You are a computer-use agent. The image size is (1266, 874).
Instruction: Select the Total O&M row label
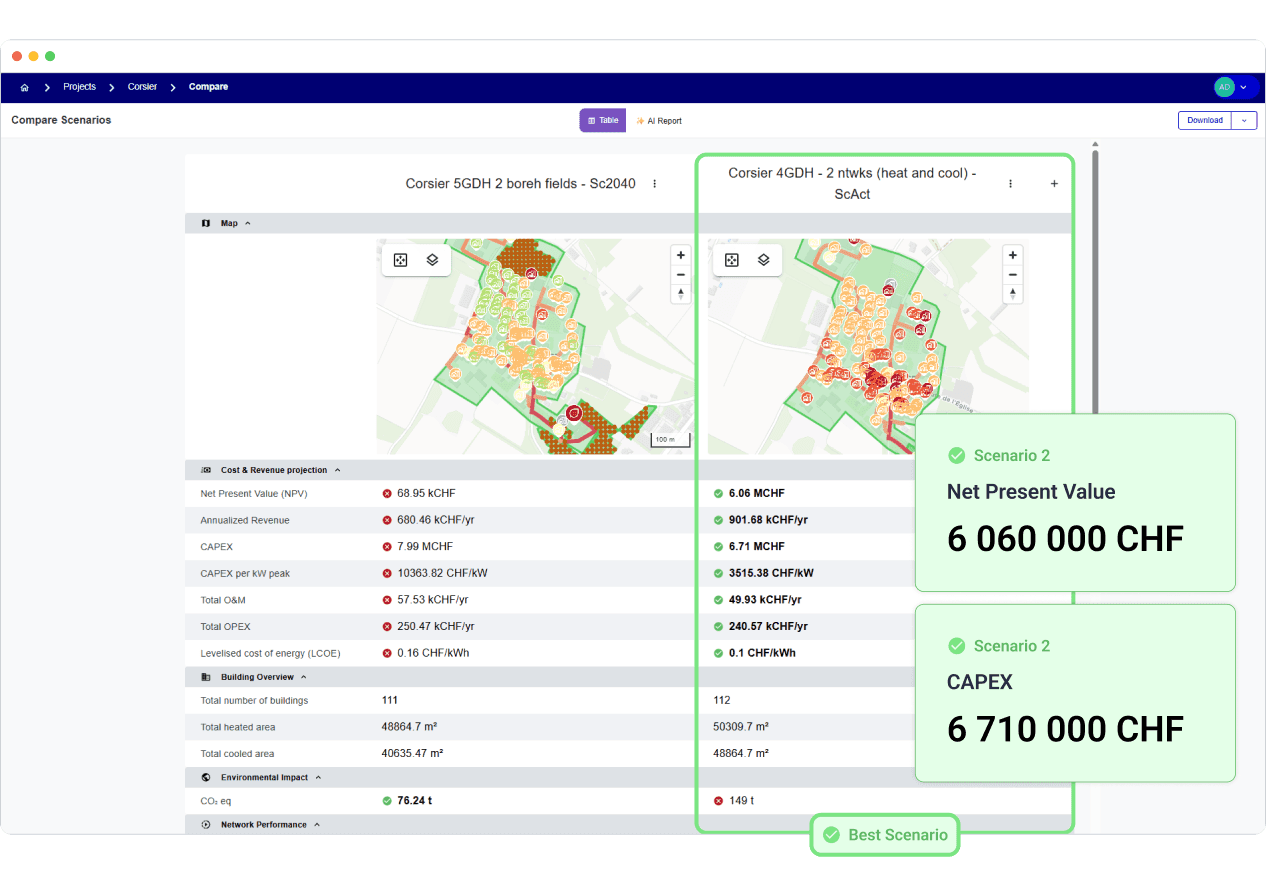click(223, 600)
